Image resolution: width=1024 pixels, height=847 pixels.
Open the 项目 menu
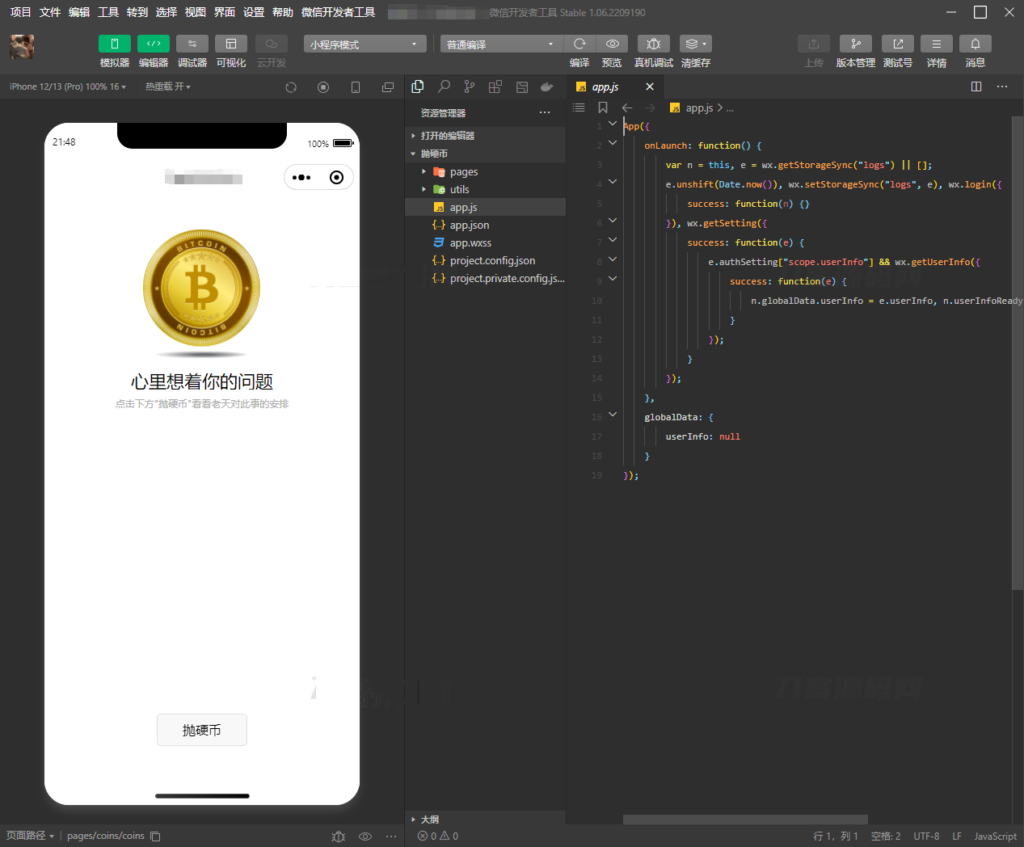tap(19, 12)
